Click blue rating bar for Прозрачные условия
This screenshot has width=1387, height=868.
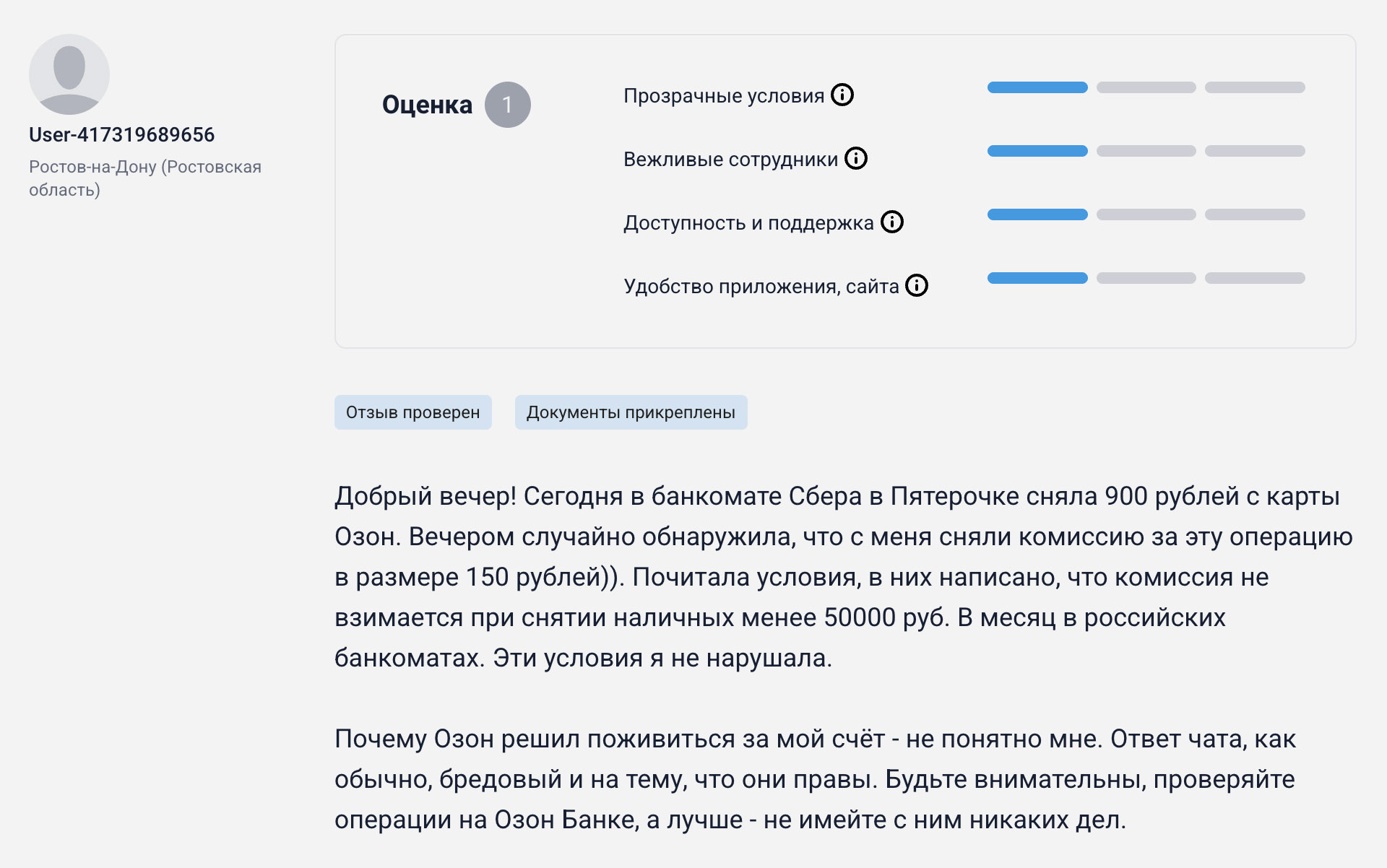coord(1037,87)
